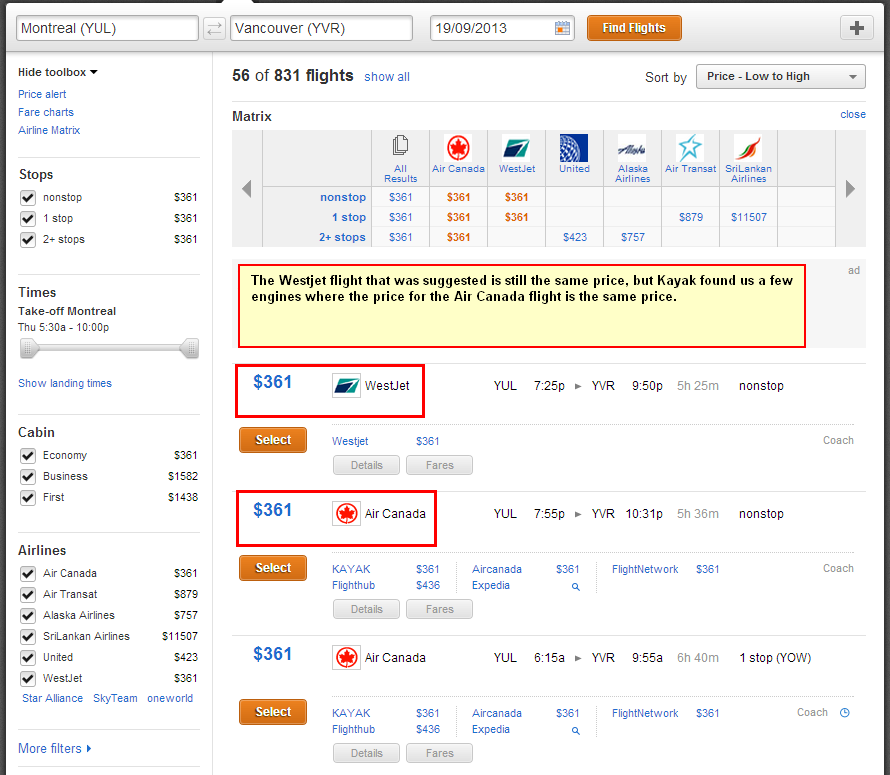
Task: Edit the departure date 19/09/2013 field
Action: tap(502, 28)
